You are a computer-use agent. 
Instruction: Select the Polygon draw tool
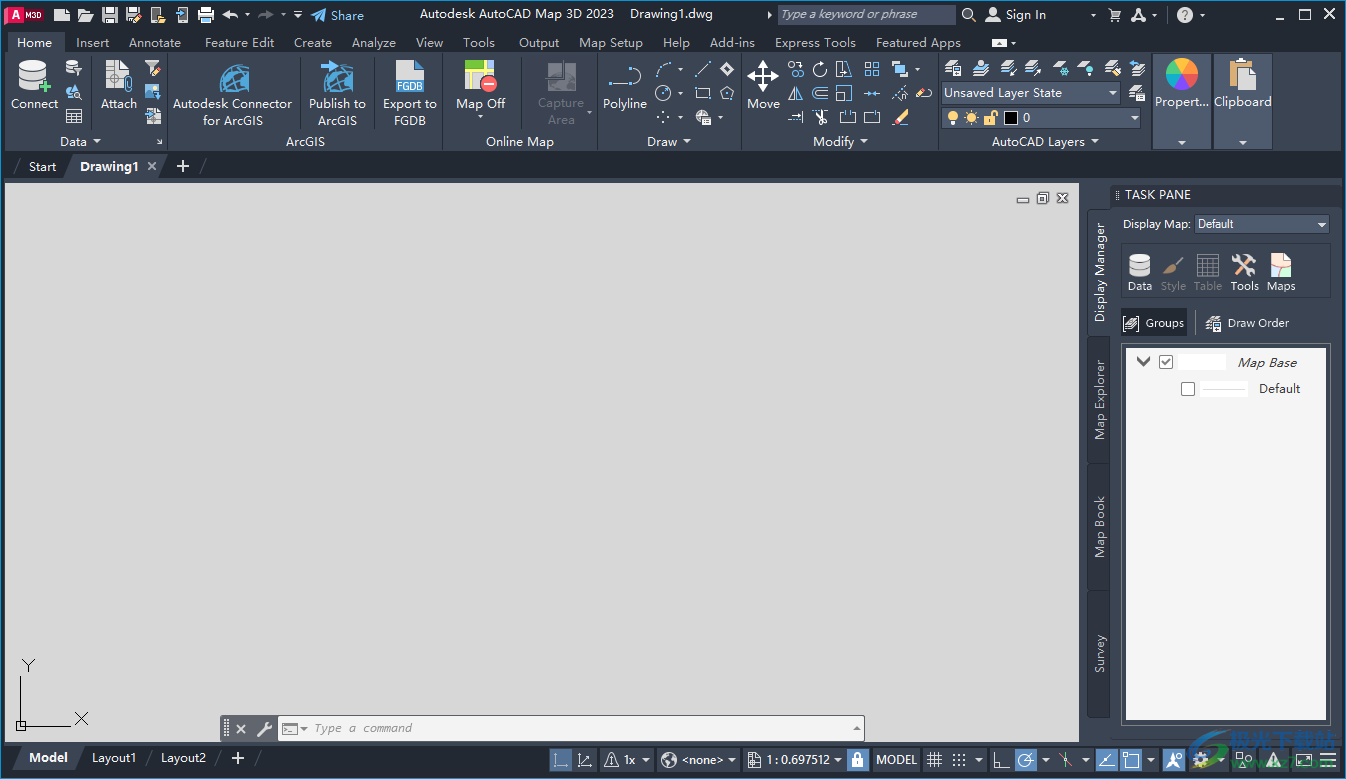click(727, 93)
